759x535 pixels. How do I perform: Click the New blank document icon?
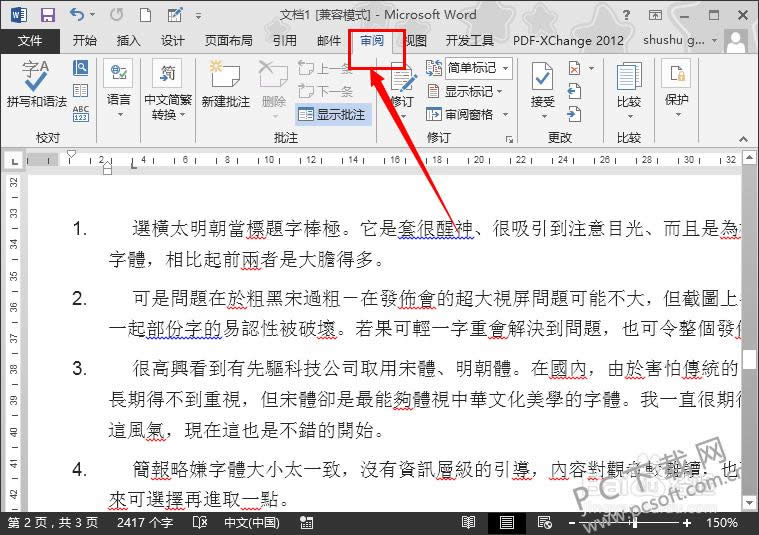(145, 15)
